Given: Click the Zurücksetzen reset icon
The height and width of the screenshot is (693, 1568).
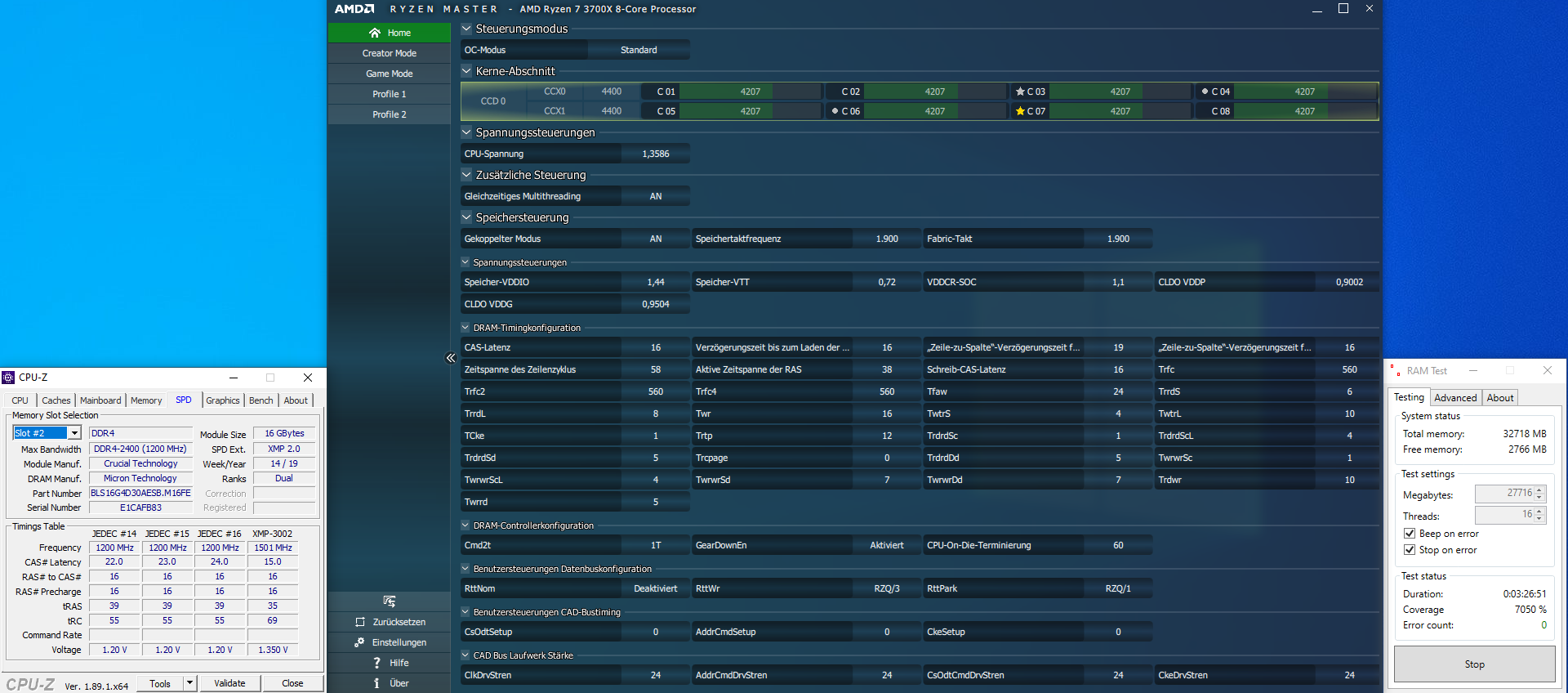Looking at the screenshot, I should 360,622.
